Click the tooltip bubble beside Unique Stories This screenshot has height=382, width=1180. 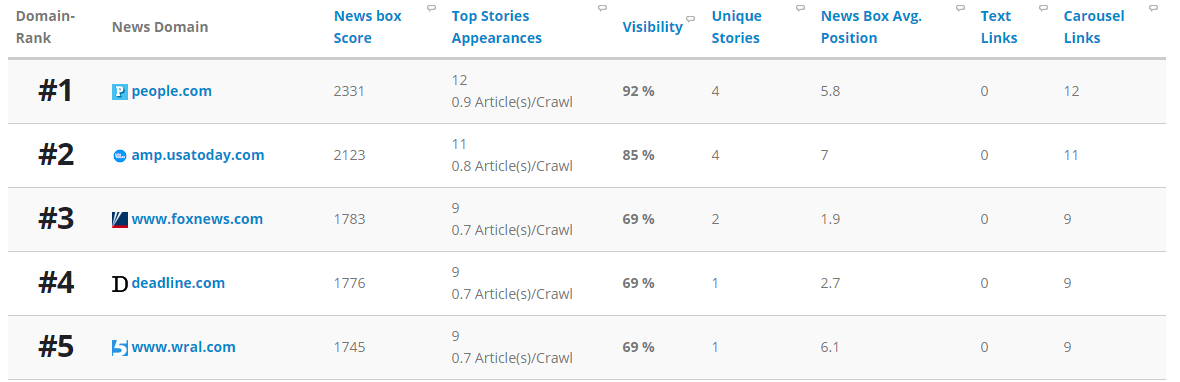(801, 8)
